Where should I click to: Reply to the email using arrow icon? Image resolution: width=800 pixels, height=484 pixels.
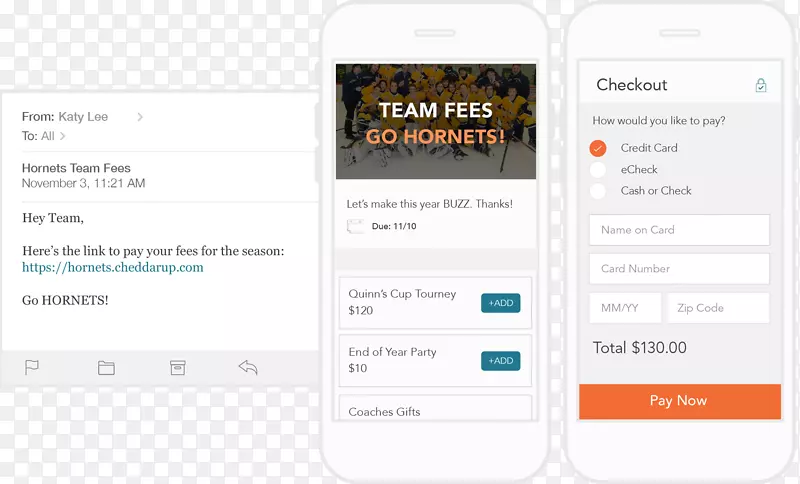pos(248,367)
